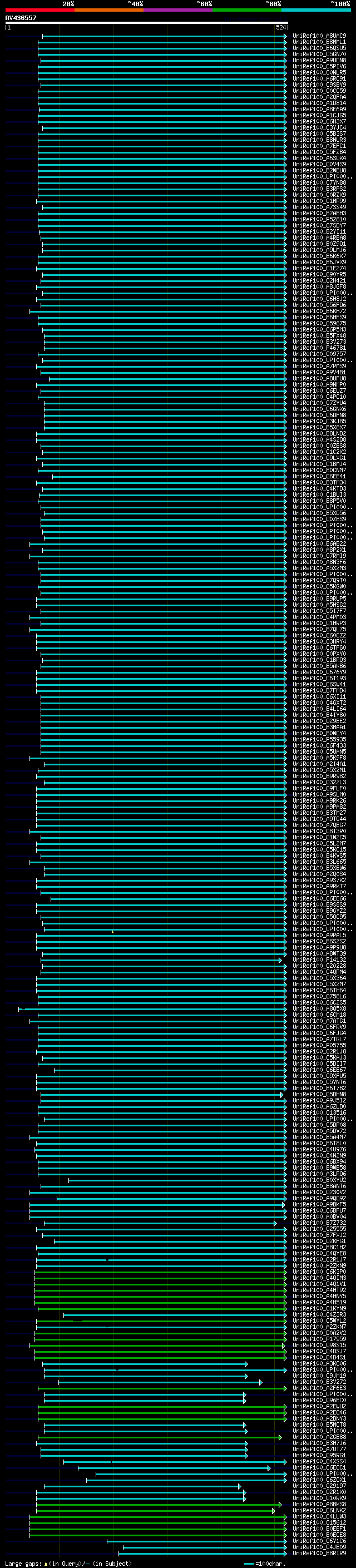The height and width of the screenshot is (1568, 356).
Task: Click hit label UniRef100_C4JE09
Action: pyautogui.click(x=319, y=1547)
